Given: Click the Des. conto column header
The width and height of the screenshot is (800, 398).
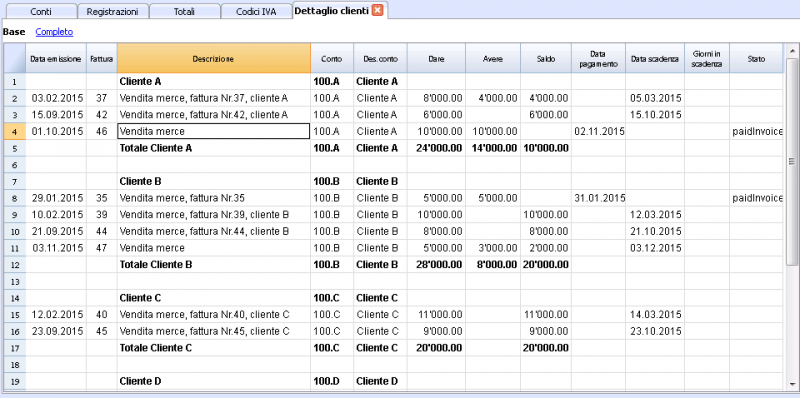Looking at the screenshot, I should [380, 59].
